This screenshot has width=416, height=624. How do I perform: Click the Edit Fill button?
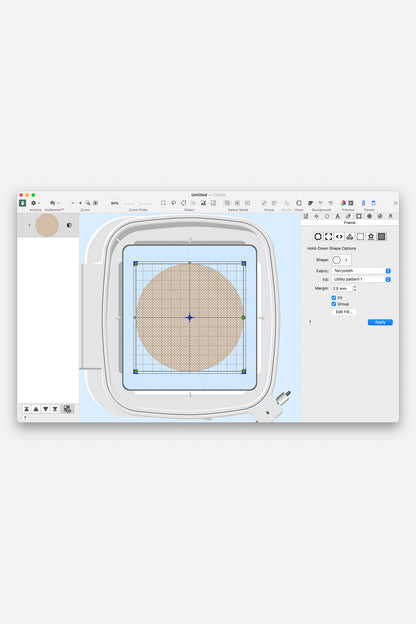344,312
